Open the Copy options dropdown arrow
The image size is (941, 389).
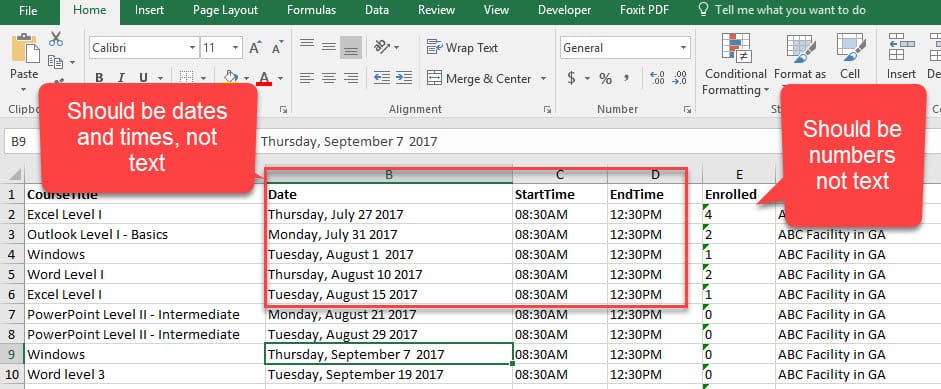(73, 62)
